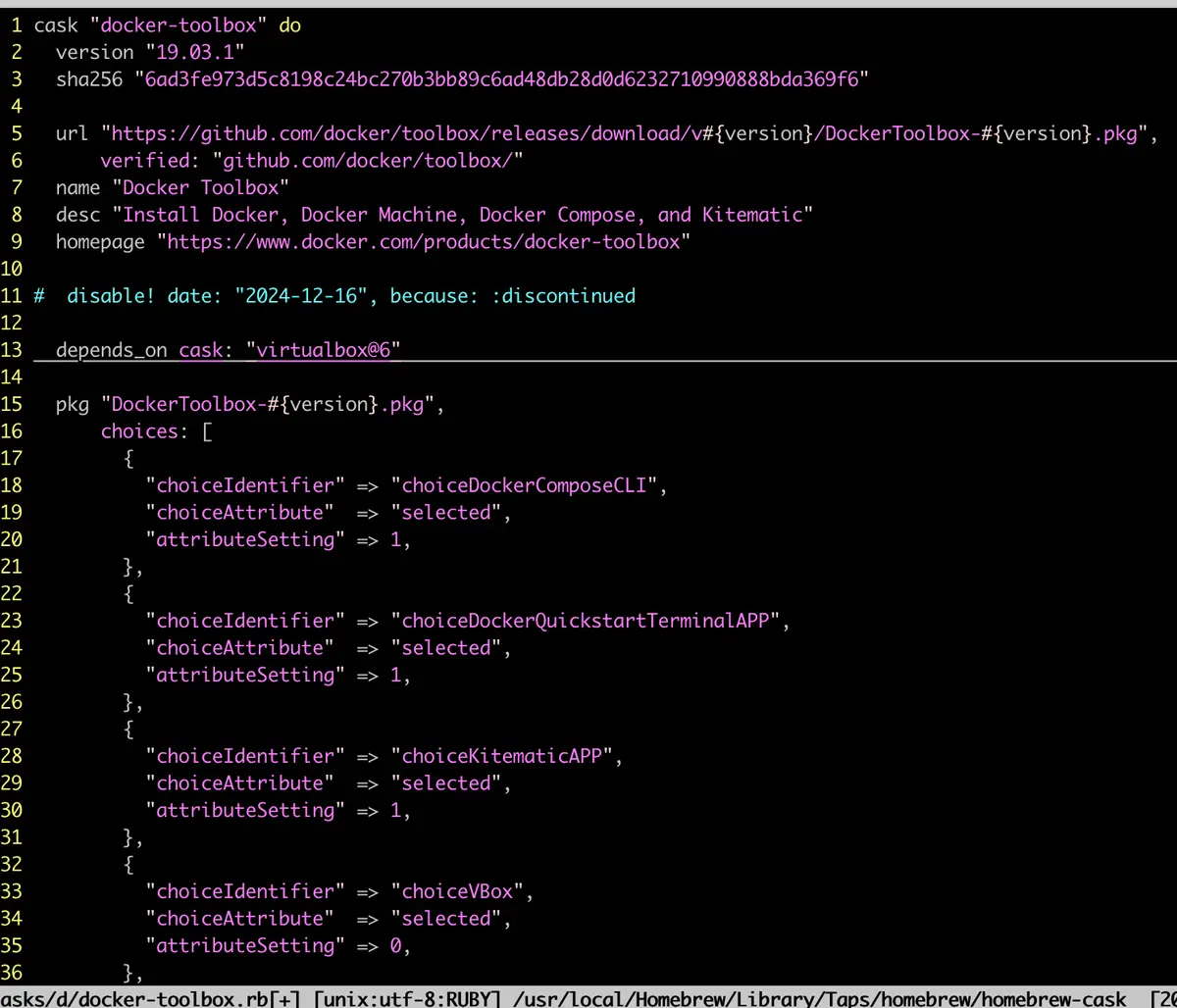
Task: Click "choiceAttribute" key on line 24
Action: (239, 647)
